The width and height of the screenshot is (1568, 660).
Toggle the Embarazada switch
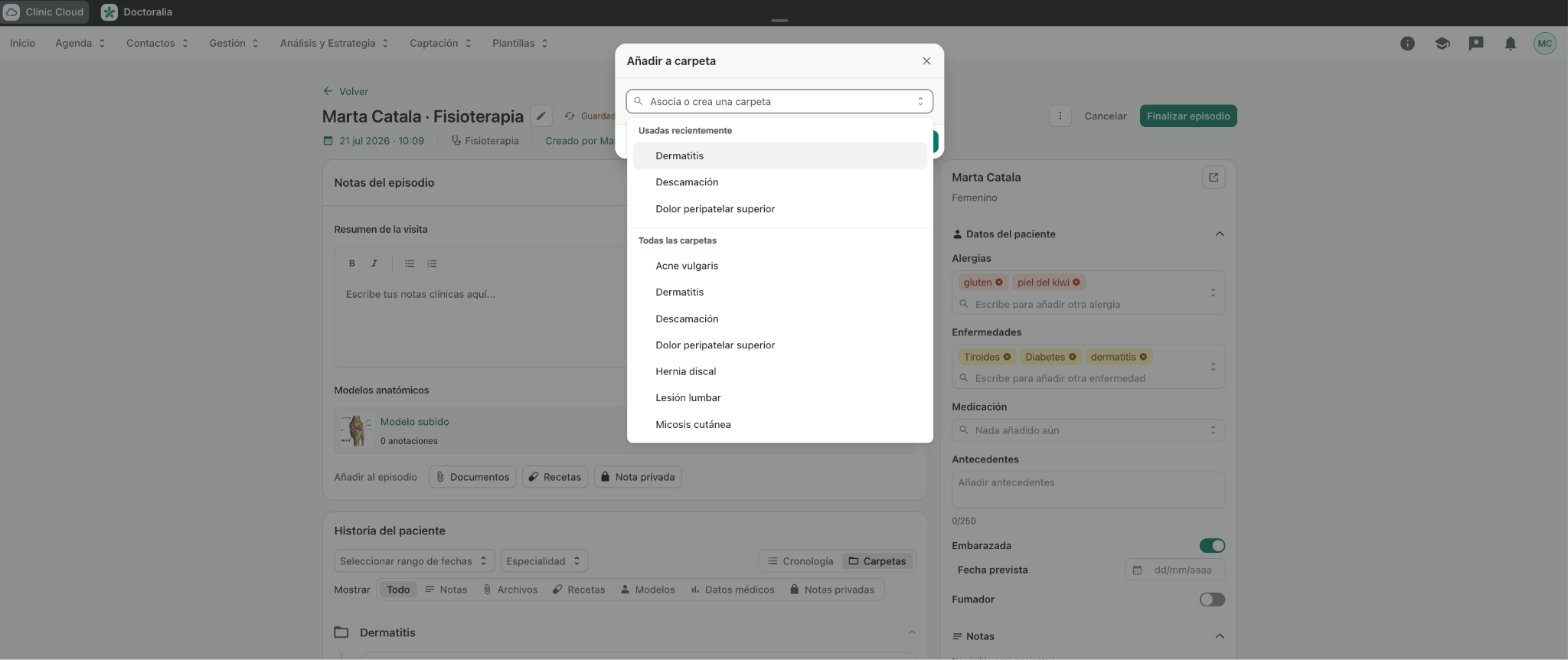[x=1212, y=546]
